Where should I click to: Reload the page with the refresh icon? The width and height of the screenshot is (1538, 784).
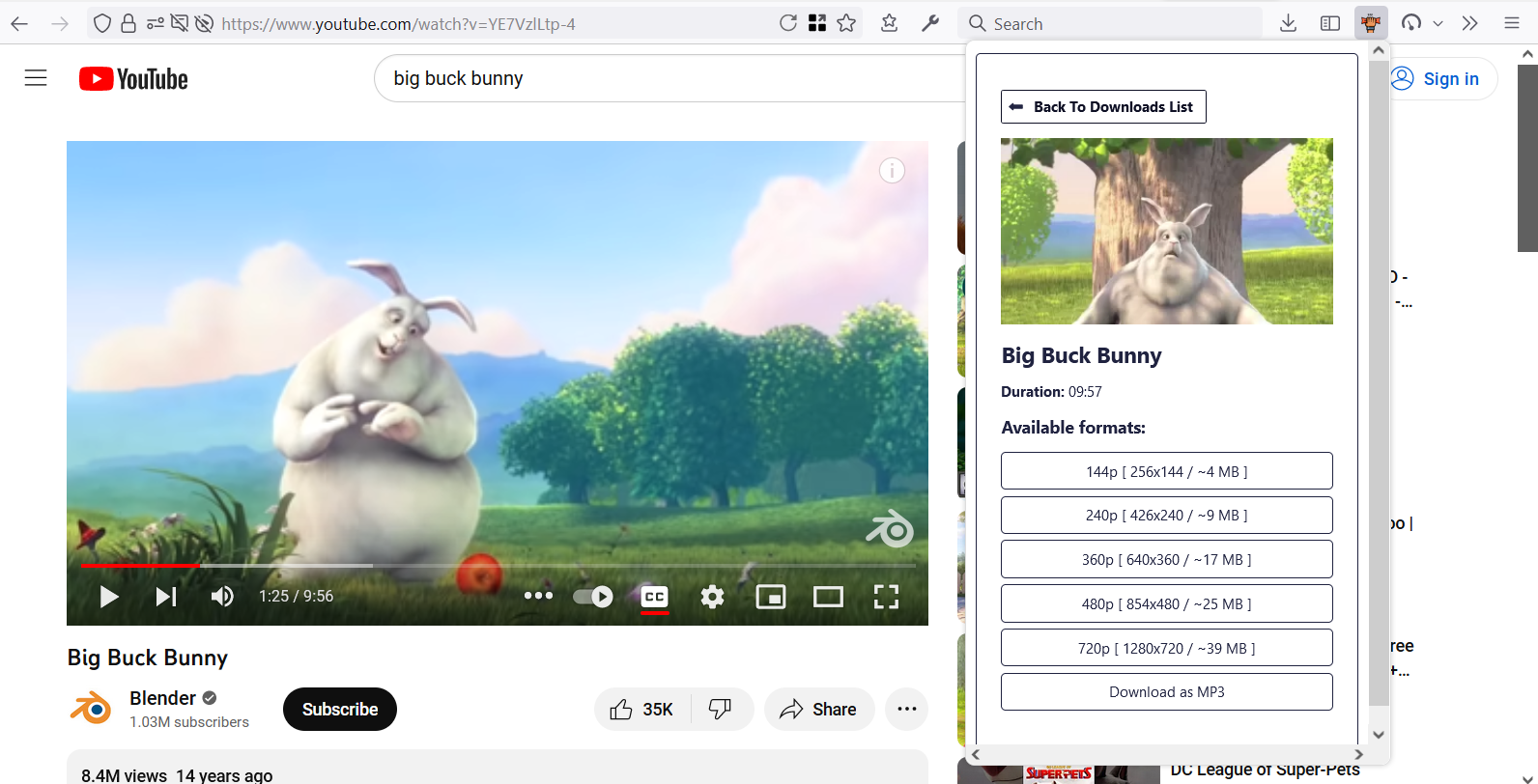tap(788, 23)
